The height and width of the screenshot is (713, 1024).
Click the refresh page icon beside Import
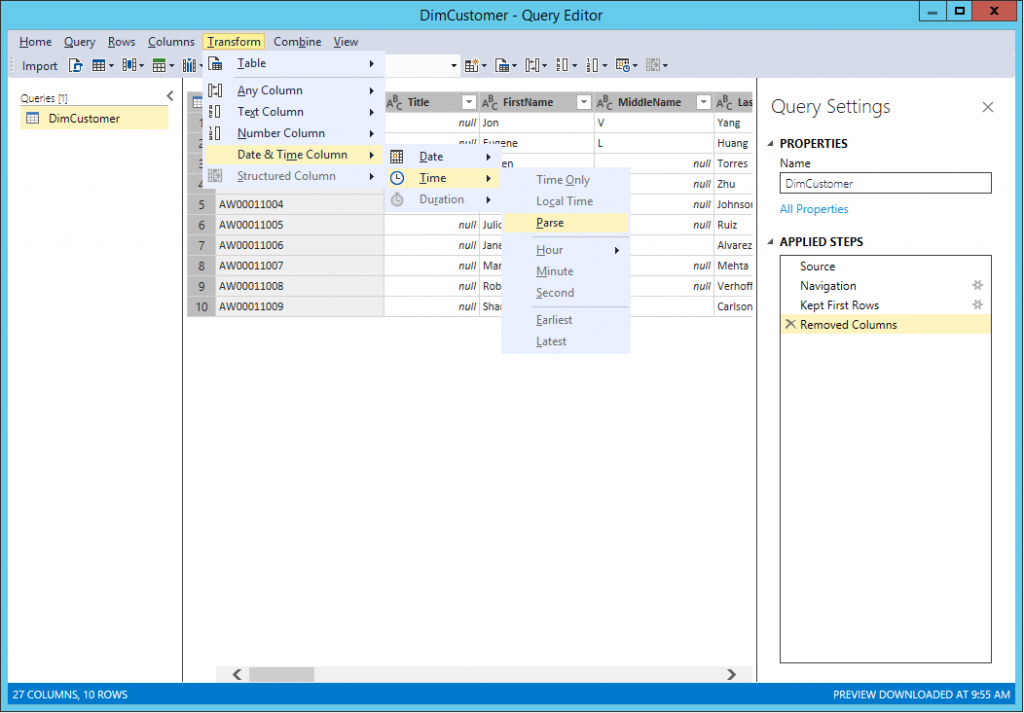(x=76, y=65)
